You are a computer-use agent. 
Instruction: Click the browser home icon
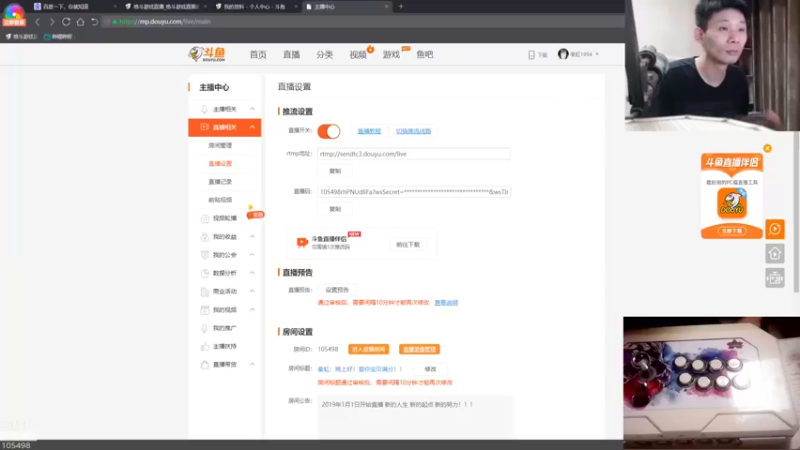80,22
